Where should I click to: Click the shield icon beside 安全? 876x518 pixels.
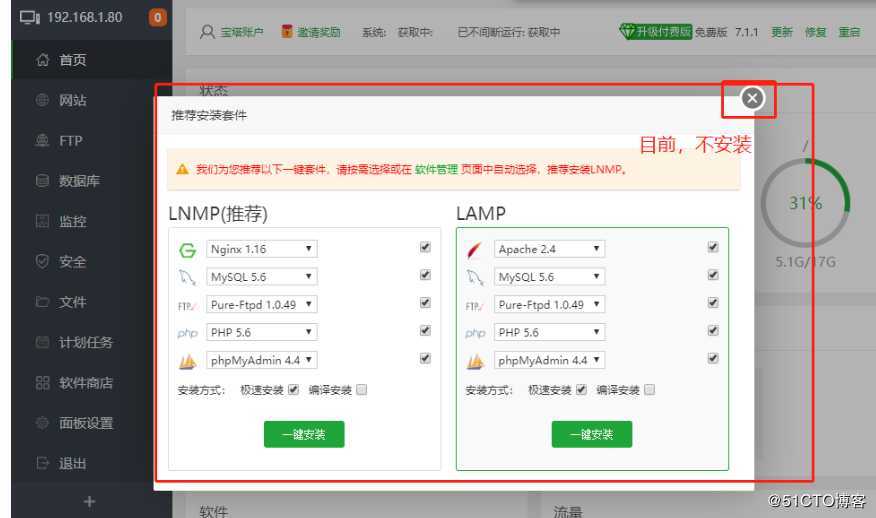[x=42, y=261]
